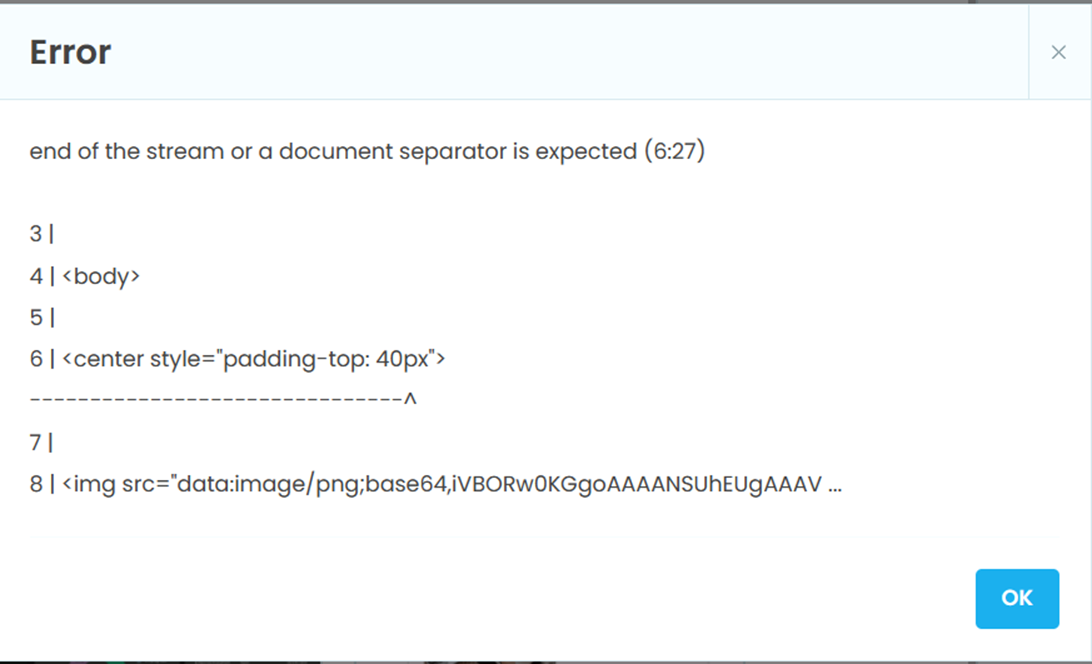Click the trailing ellipsis on line 8

(835, 486)
